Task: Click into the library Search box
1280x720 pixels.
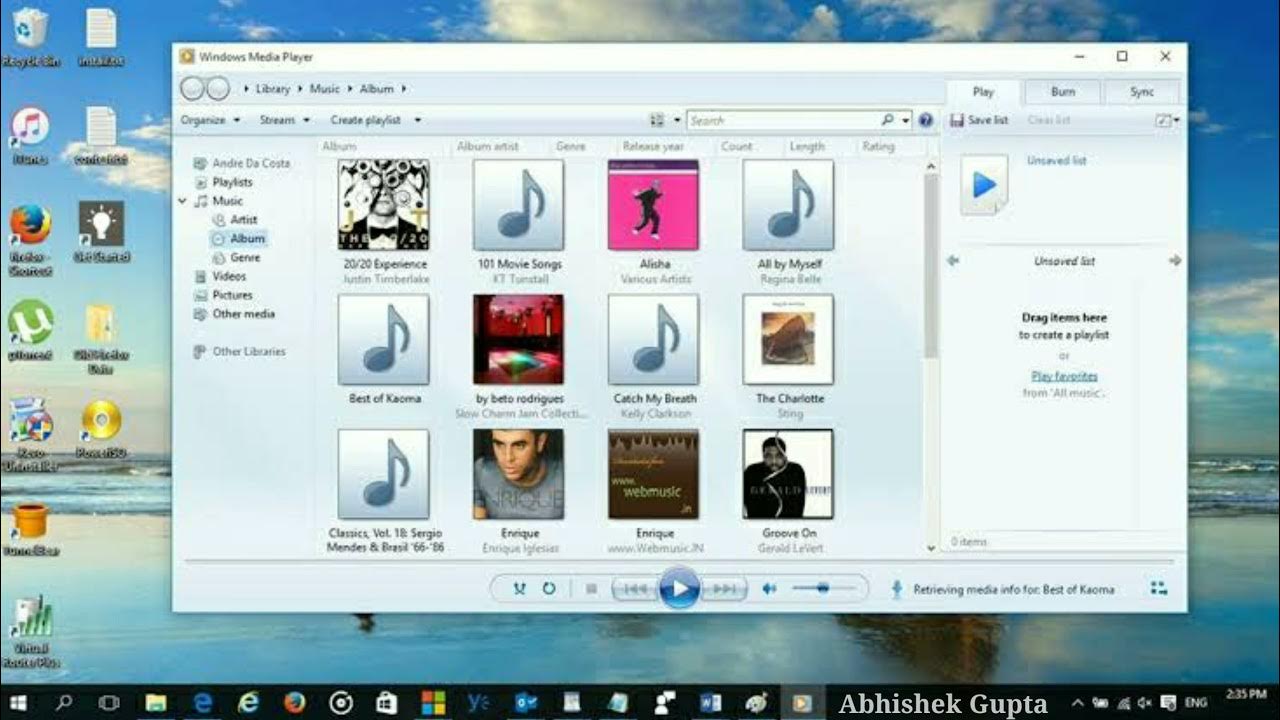Action: click(784, 120)
